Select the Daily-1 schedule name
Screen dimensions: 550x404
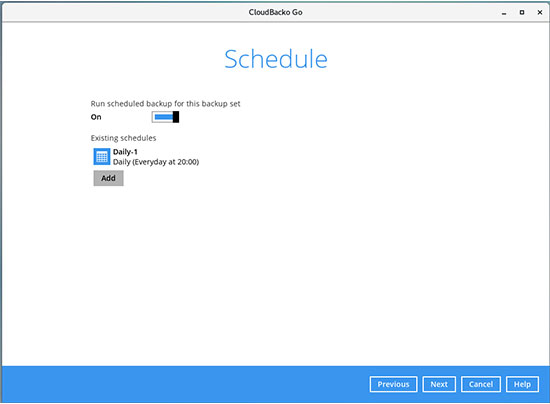(125, 152)
